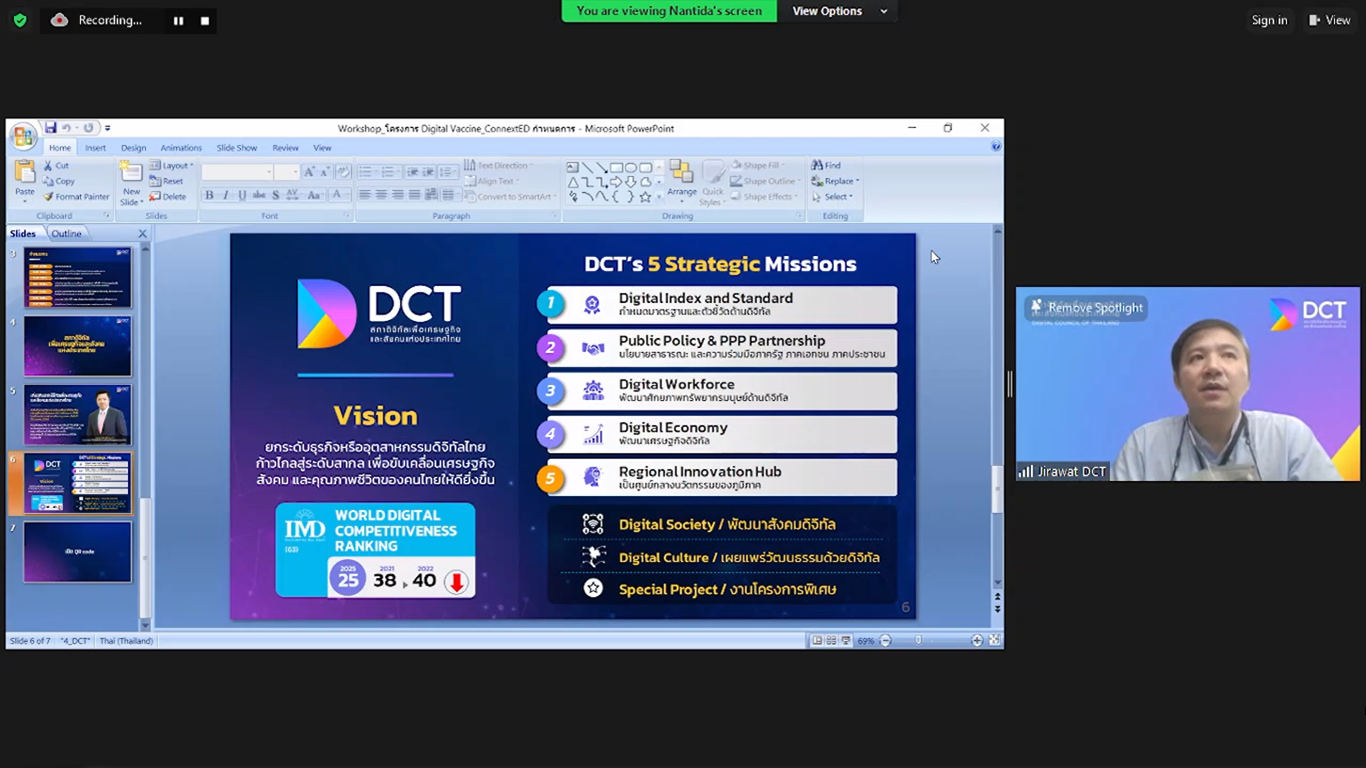The height and width of the screenshot is (768, 1366).
Task: Select slide 5 thumbnail with presenter photo
Action: coord(78,415)
